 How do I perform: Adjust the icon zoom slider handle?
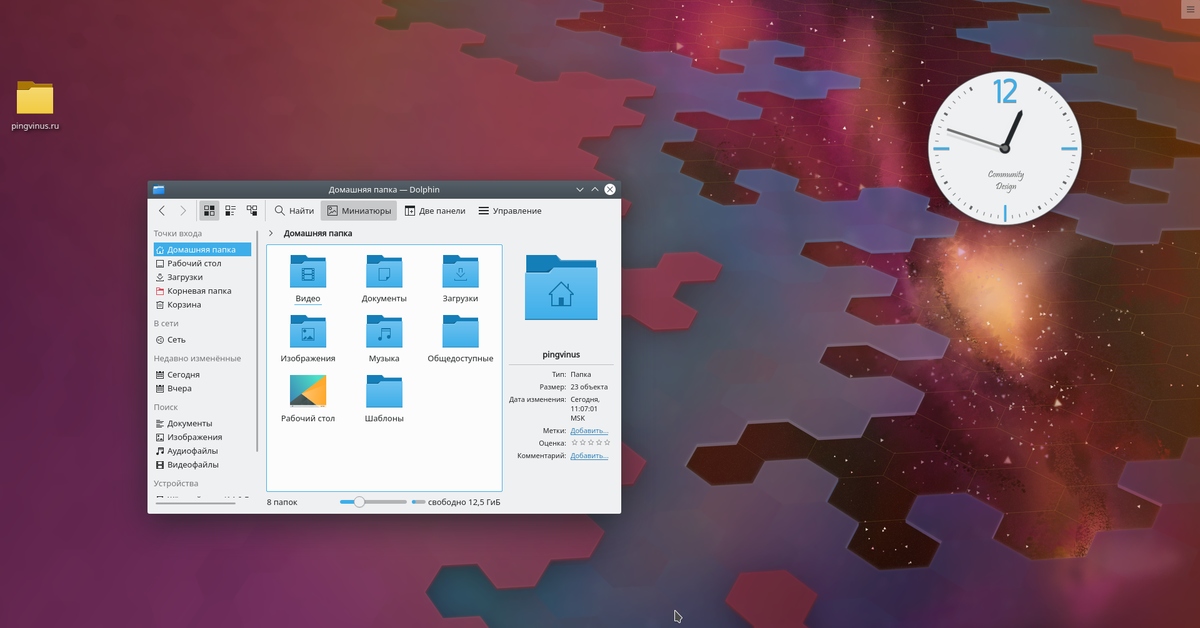359,502
